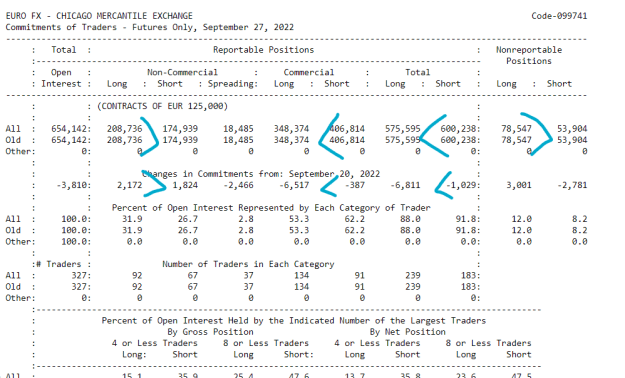625x378 pixels.
Task: Click 174,939 in the All row
Action: (180, 129)
